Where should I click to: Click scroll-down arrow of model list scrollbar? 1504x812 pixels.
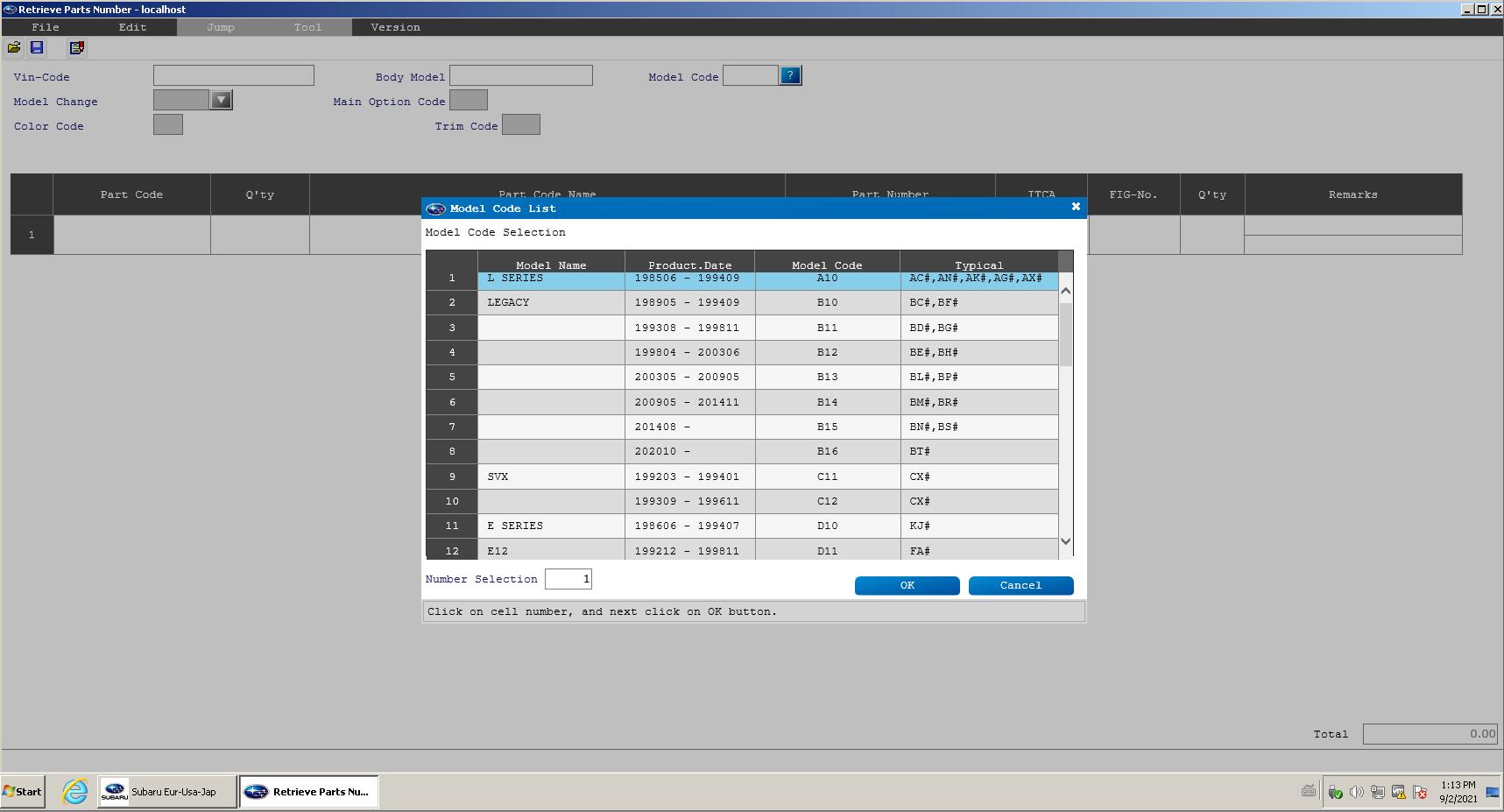coord(1066,541)
